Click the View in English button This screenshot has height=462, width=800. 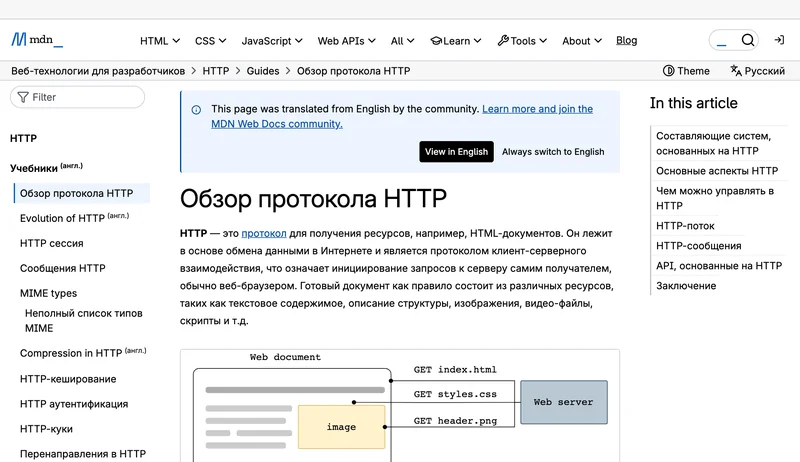(x=456, y=151)
